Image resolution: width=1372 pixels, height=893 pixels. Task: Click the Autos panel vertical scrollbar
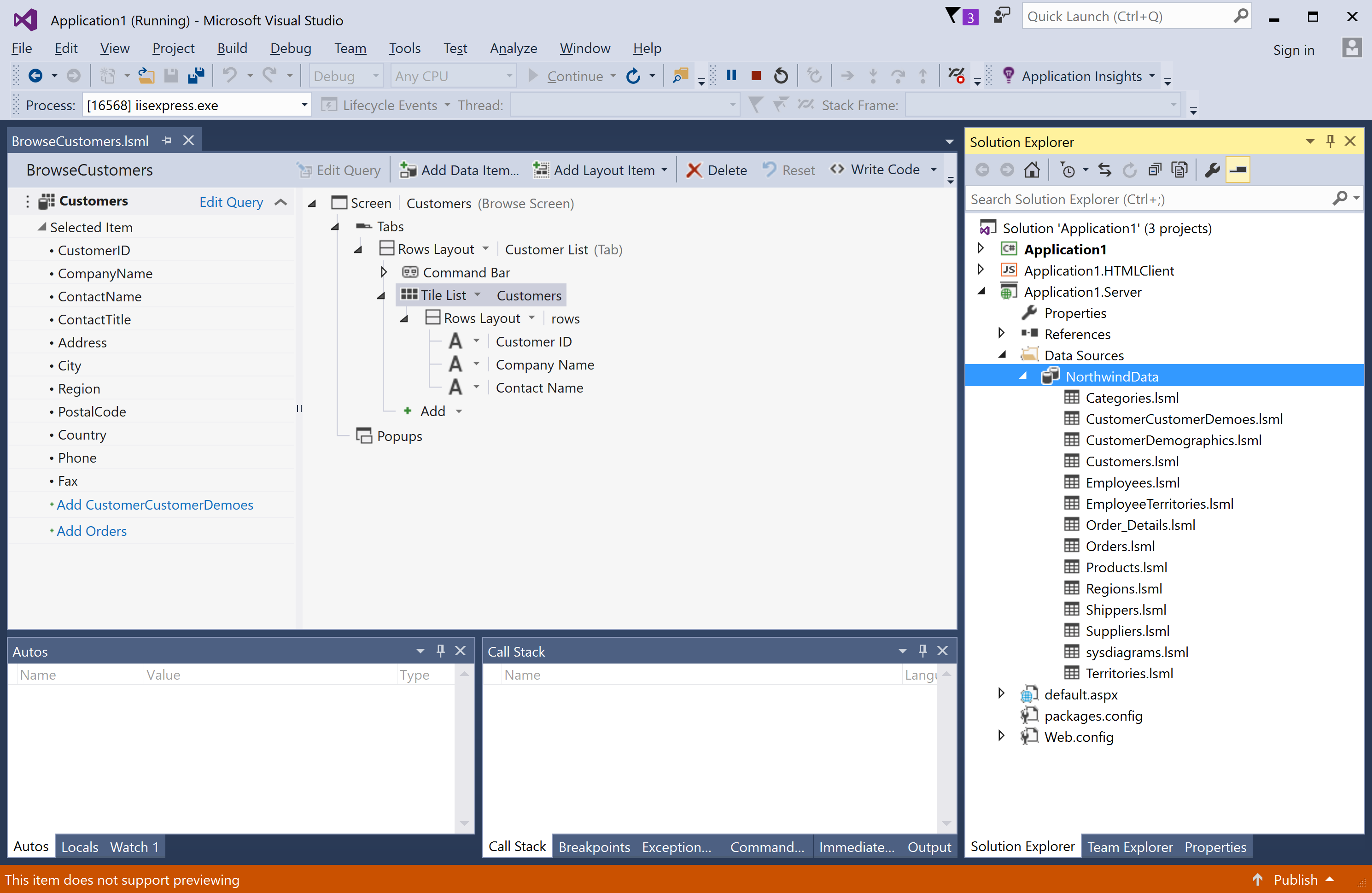465,749
